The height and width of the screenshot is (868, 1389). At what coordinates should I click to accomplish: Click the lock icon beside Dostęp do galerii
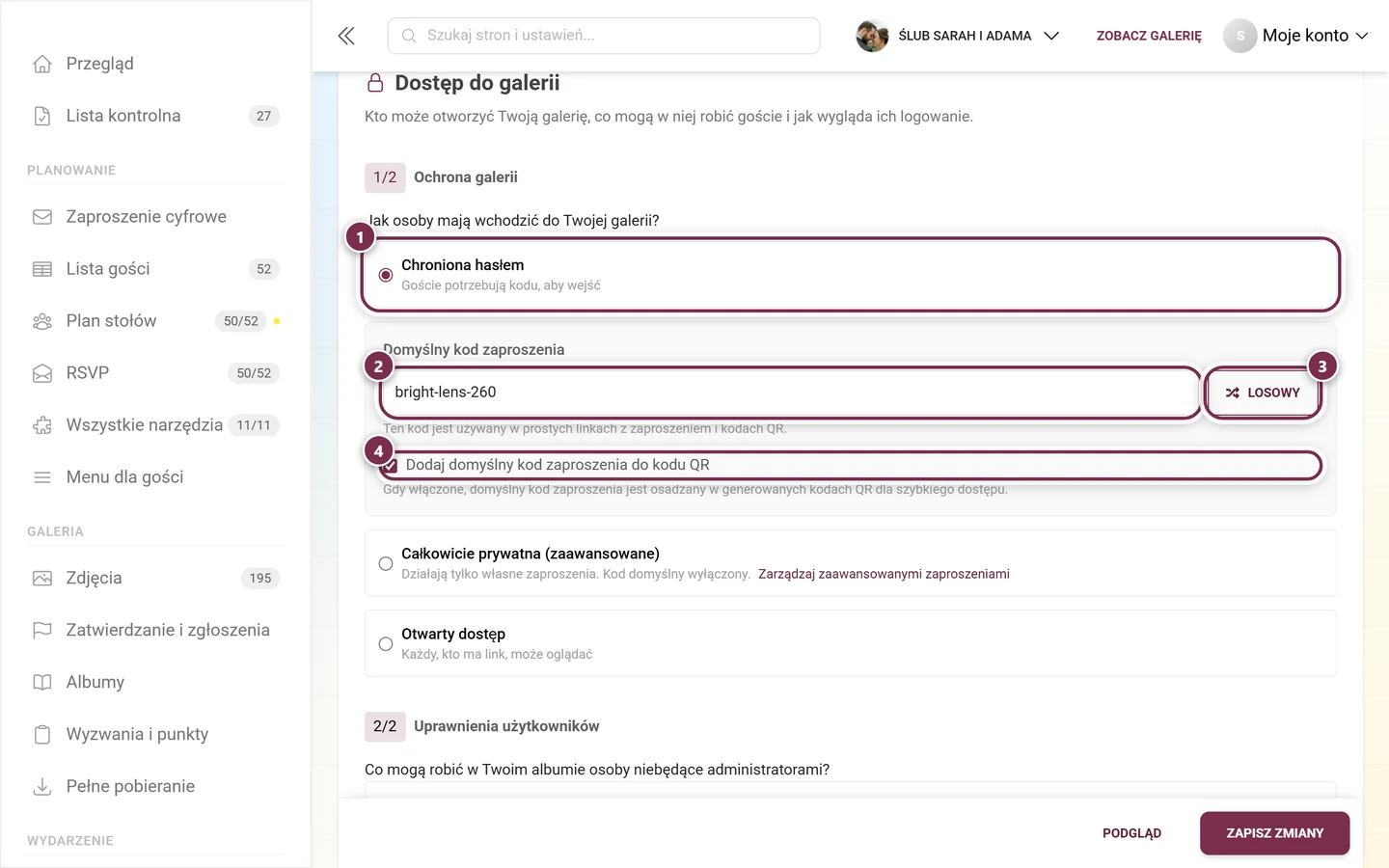point(375,84)
